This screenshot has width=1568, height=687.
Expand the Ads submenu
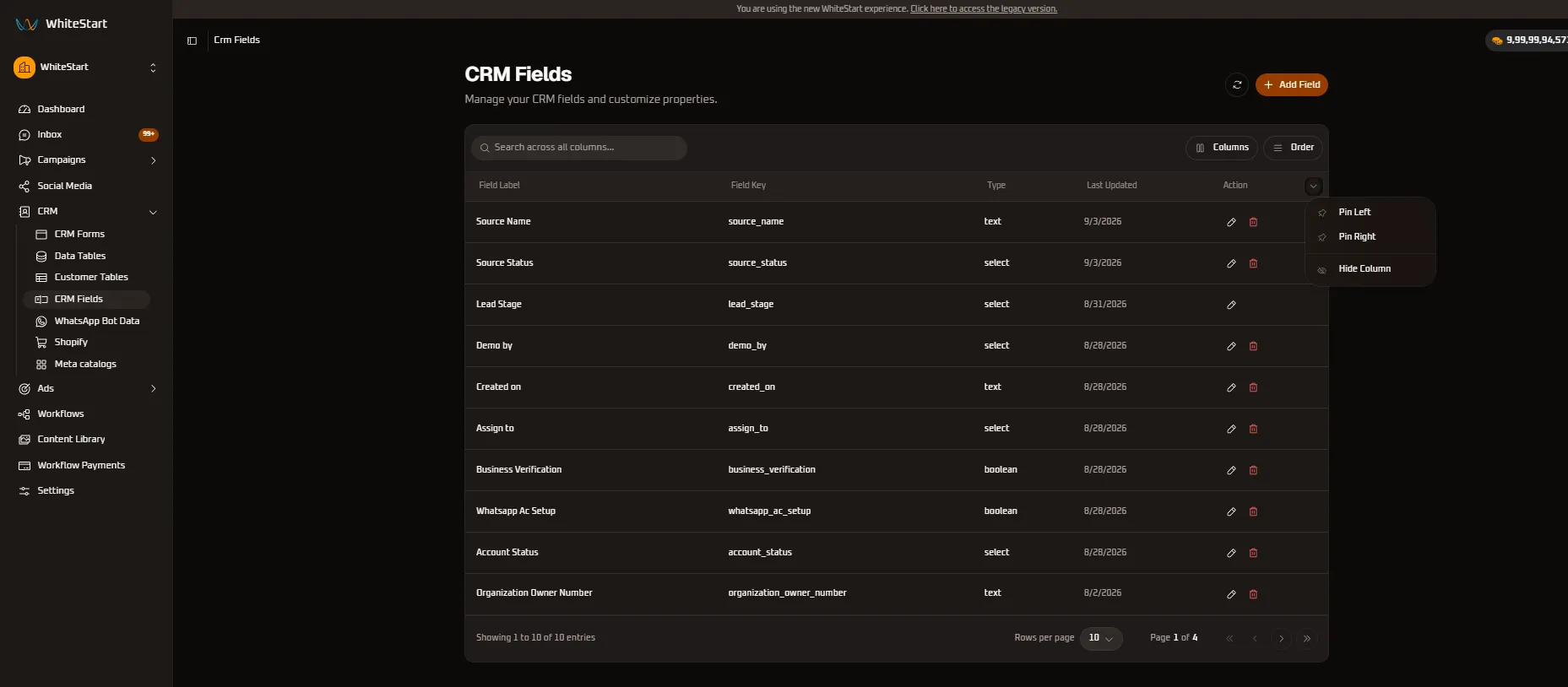[x=153, y=389]
